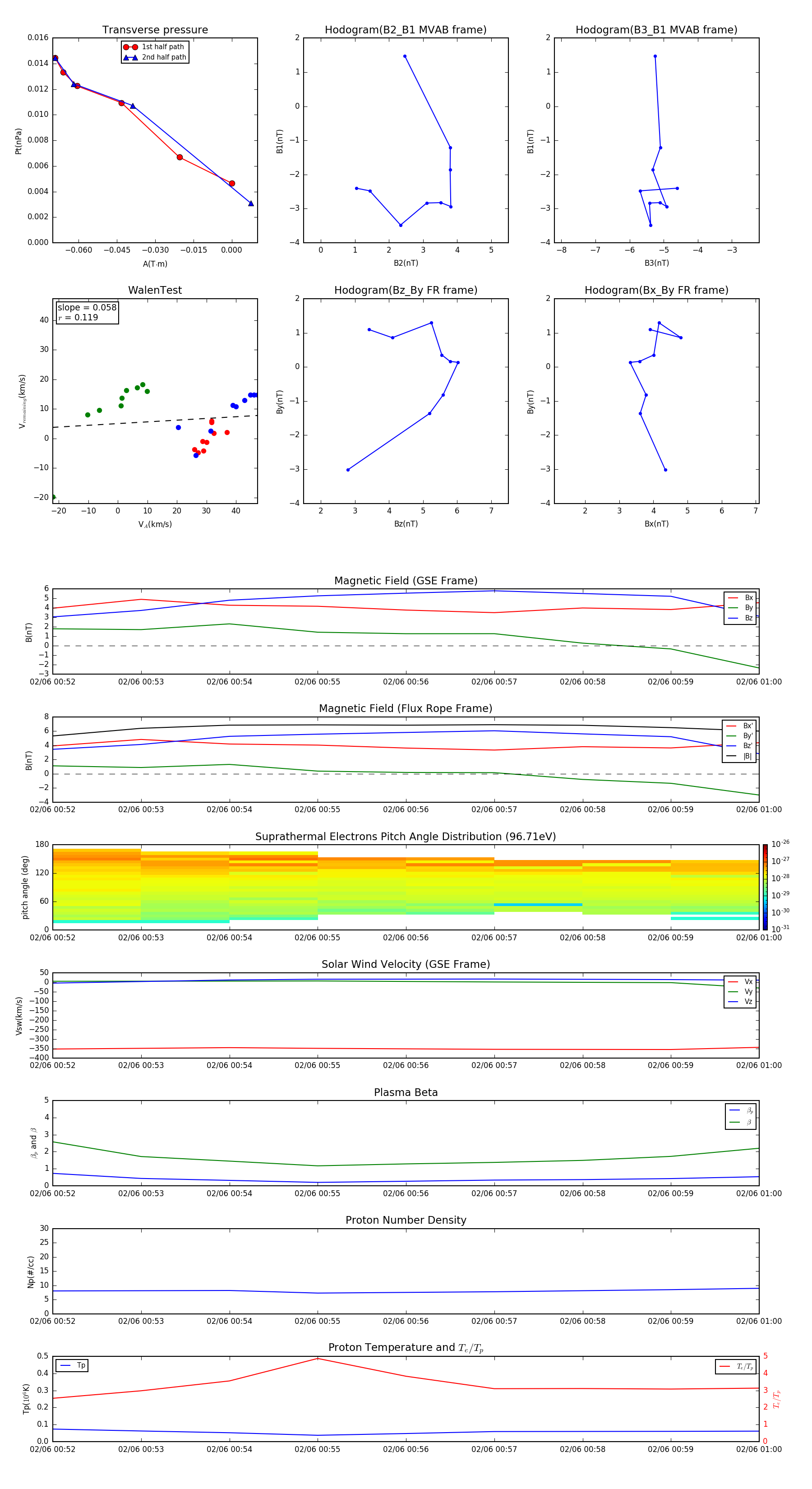The height and width of the screenshot is (1489, 812).
Task: Click the 'Magnetic Field (Flux Rope Frame)' title
Action: [x=406, y=709]
